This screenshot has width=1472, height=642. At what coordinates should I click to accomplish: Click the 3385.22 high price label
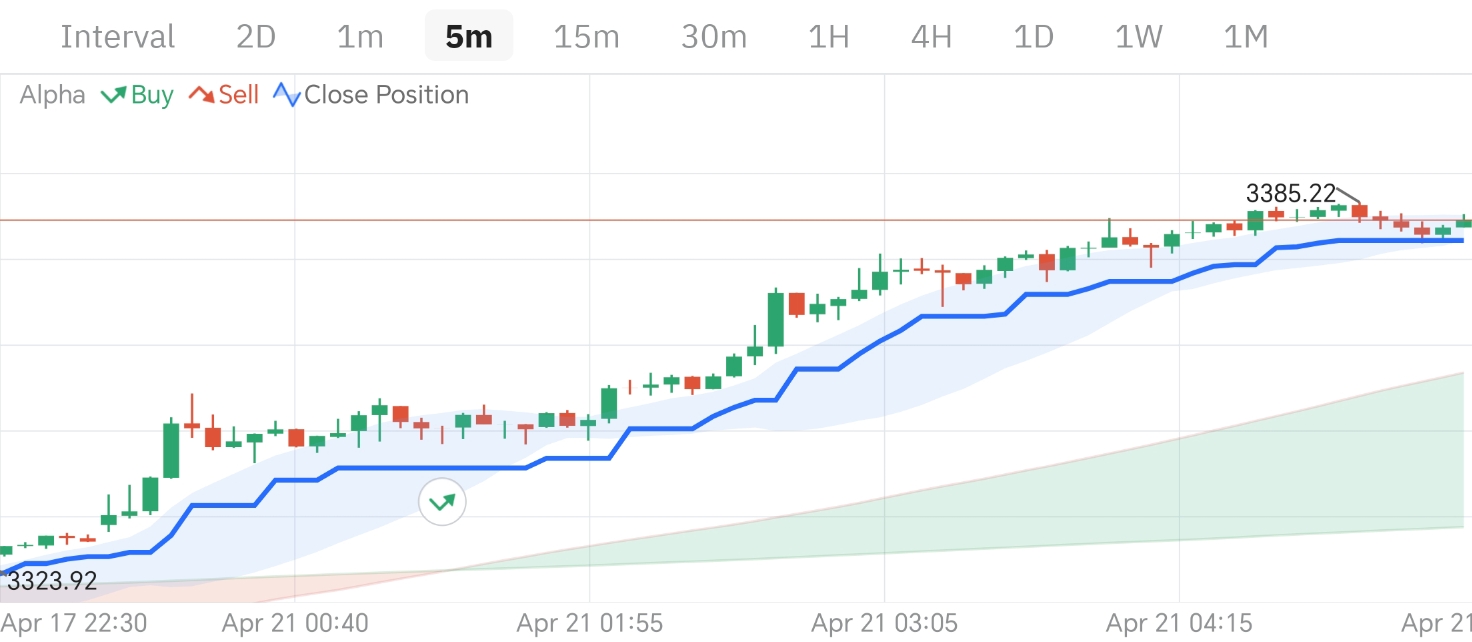1290,193
